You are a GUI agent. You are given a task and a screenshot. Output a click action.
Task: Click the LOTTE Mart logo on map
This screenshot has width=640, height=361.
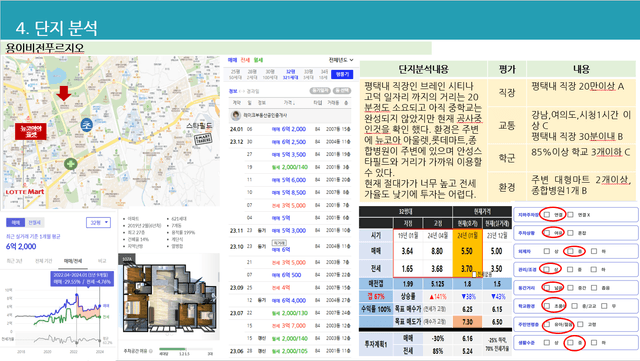[x=25, y=192]
